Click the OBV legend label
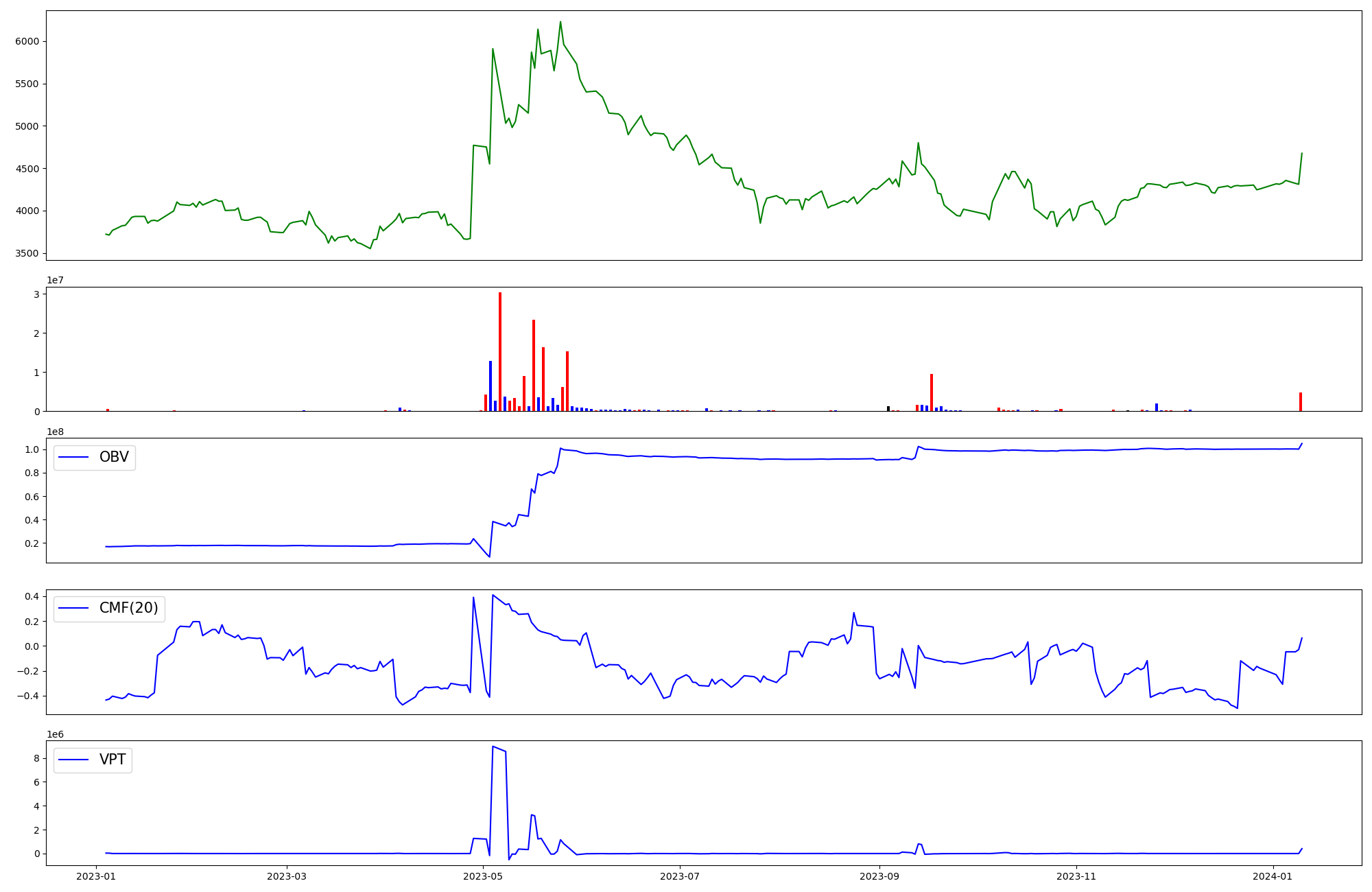The height and width of the screenshot is (892, 1372). [114, 457]
